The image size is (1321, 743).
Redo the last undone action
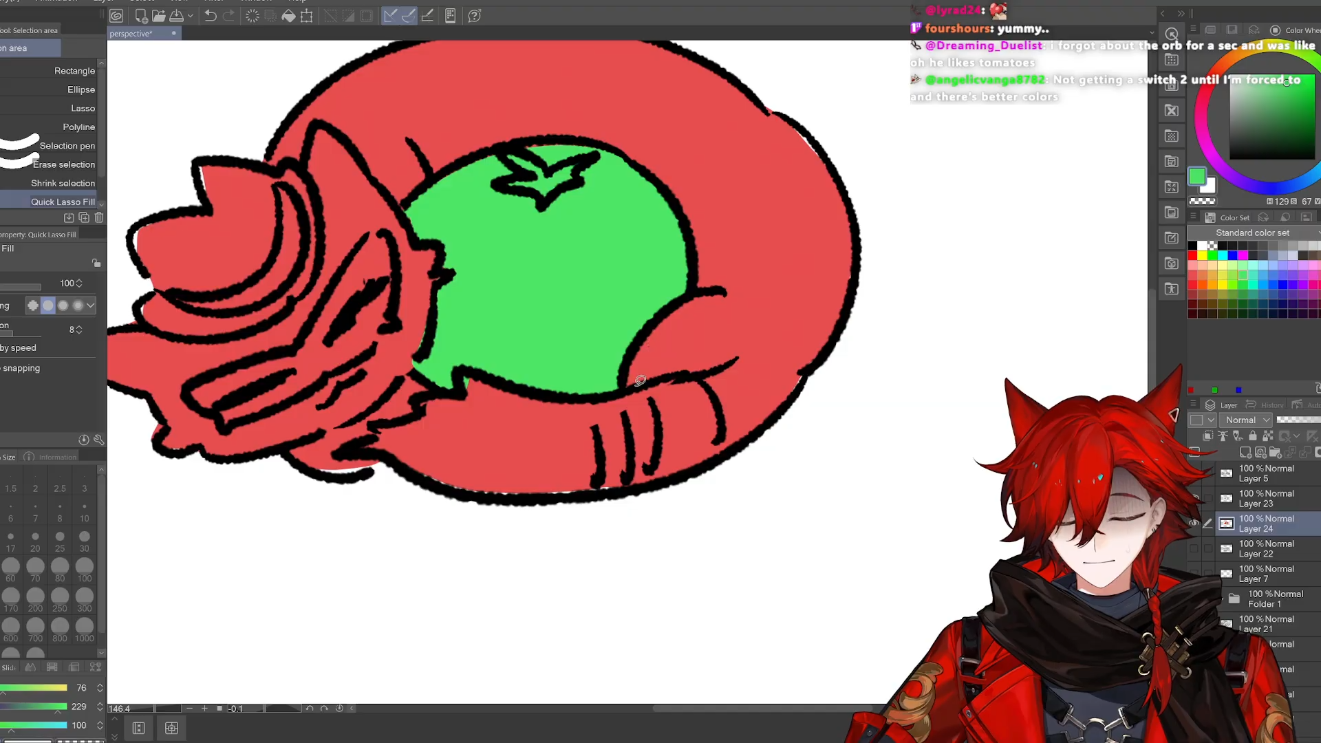click(x=229, y=16)
